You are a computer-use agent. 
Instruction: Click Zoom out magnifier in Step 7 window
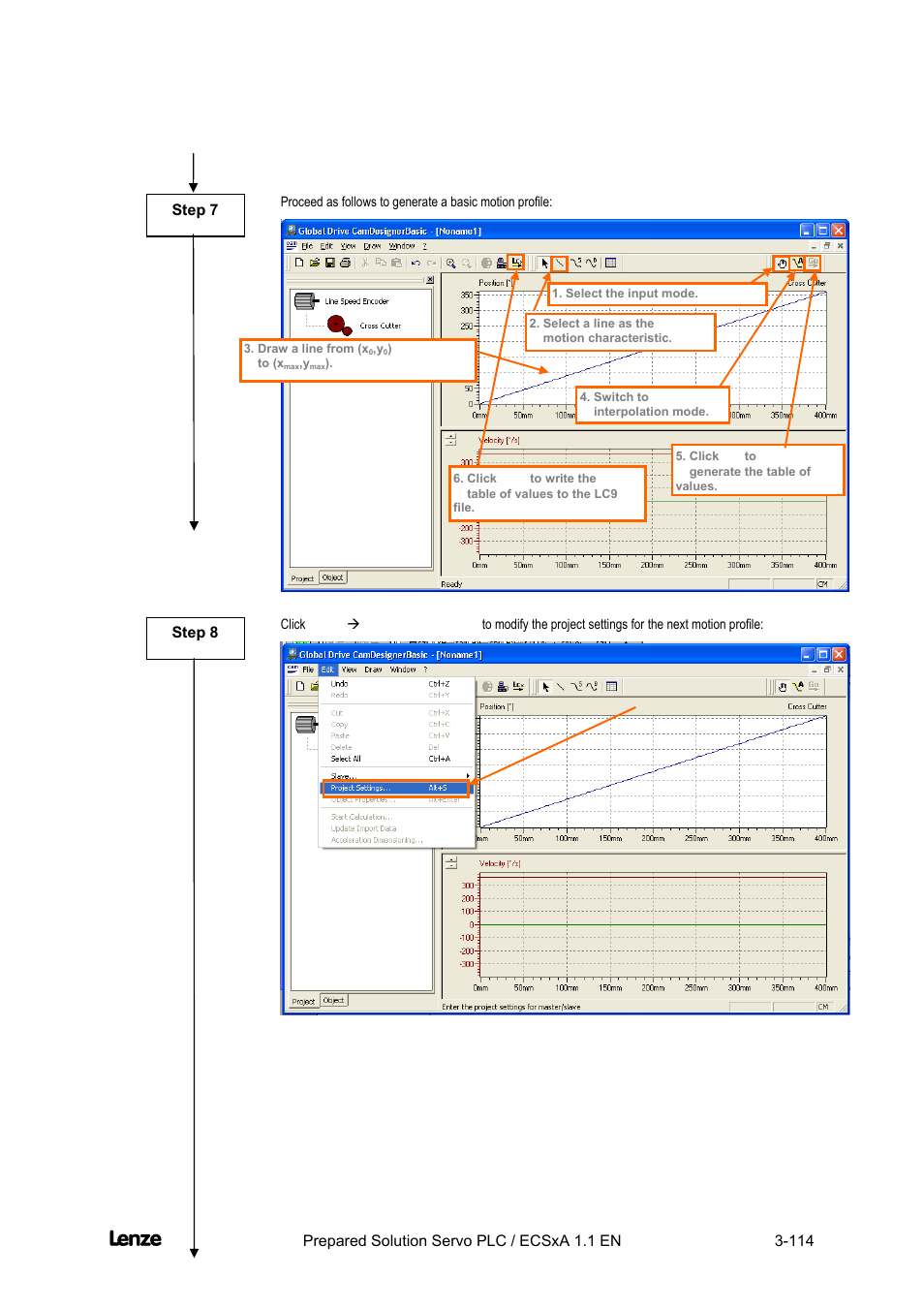click(x=467, y=263)
